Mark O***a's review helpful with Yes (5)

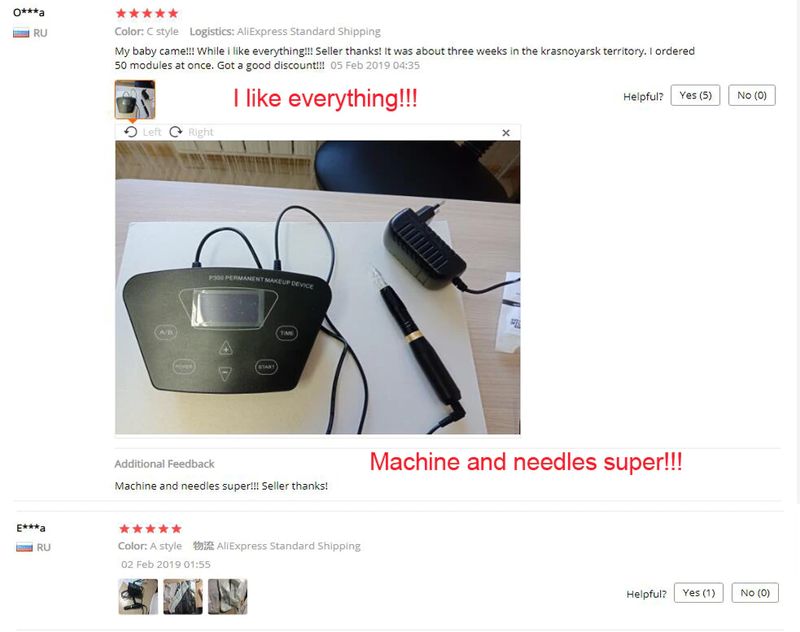(x=695, y=95)
